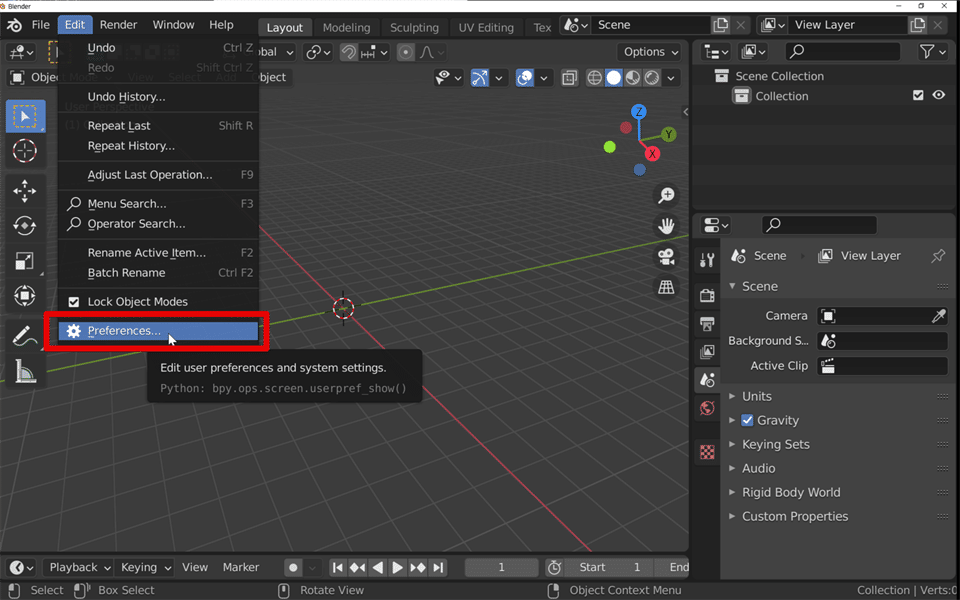Open the View Layer properties tab
The image size is (960, 600).
707,351
